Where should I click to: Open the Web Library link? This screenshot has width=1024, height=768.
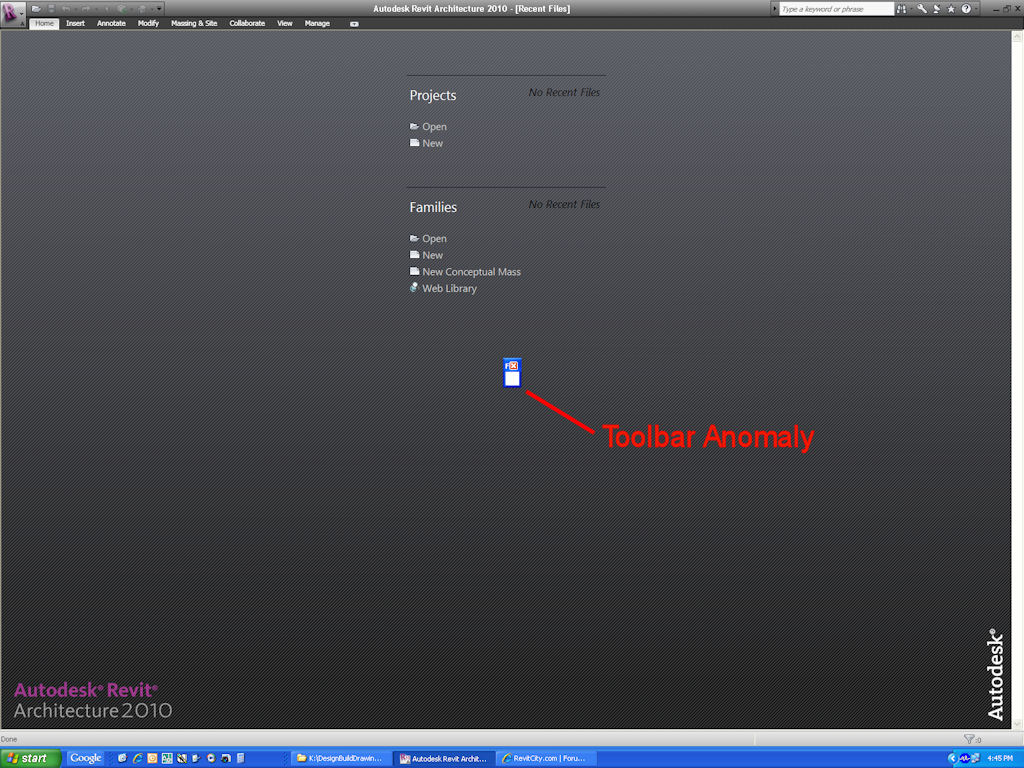pos(449,289)
